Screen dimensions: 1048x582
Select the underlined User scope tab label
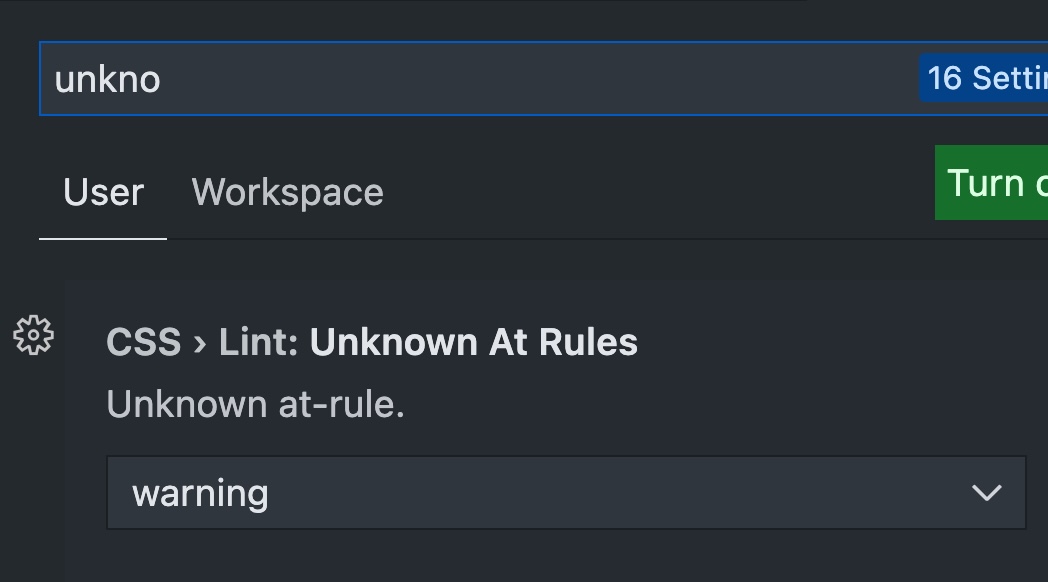click(103, 192)
